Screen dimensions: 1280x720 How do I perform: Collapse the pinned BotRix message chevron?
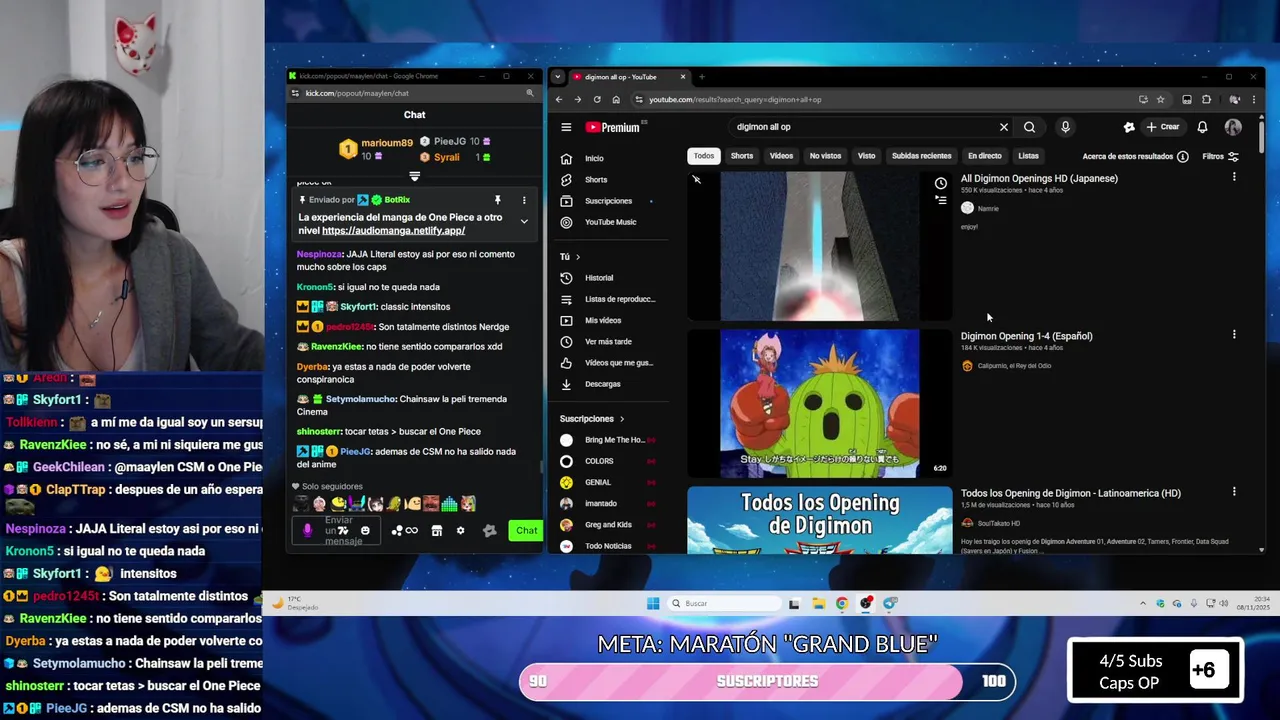(524, 221)
